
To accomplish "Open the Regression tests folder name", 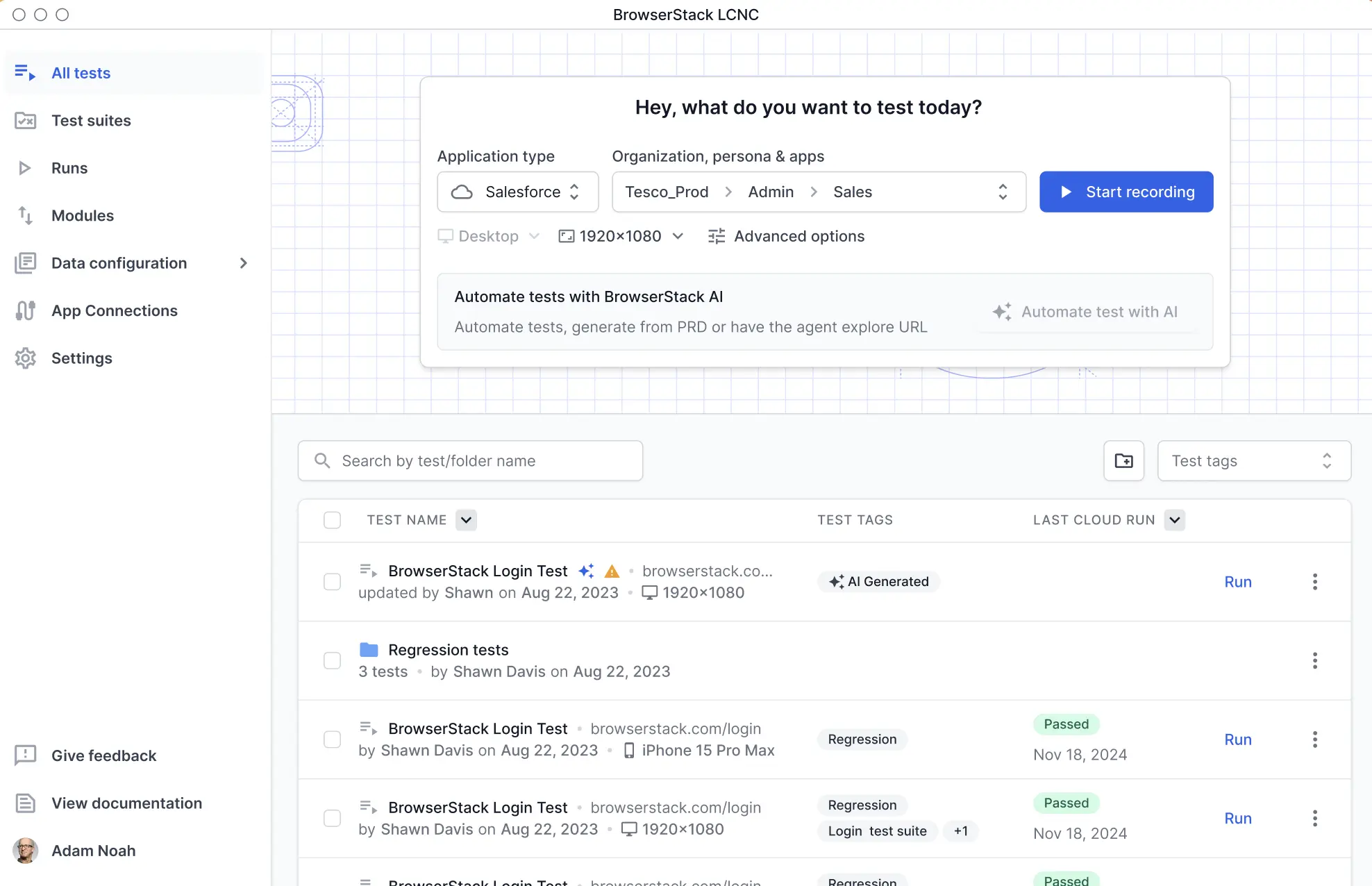I will pos(449,650).
